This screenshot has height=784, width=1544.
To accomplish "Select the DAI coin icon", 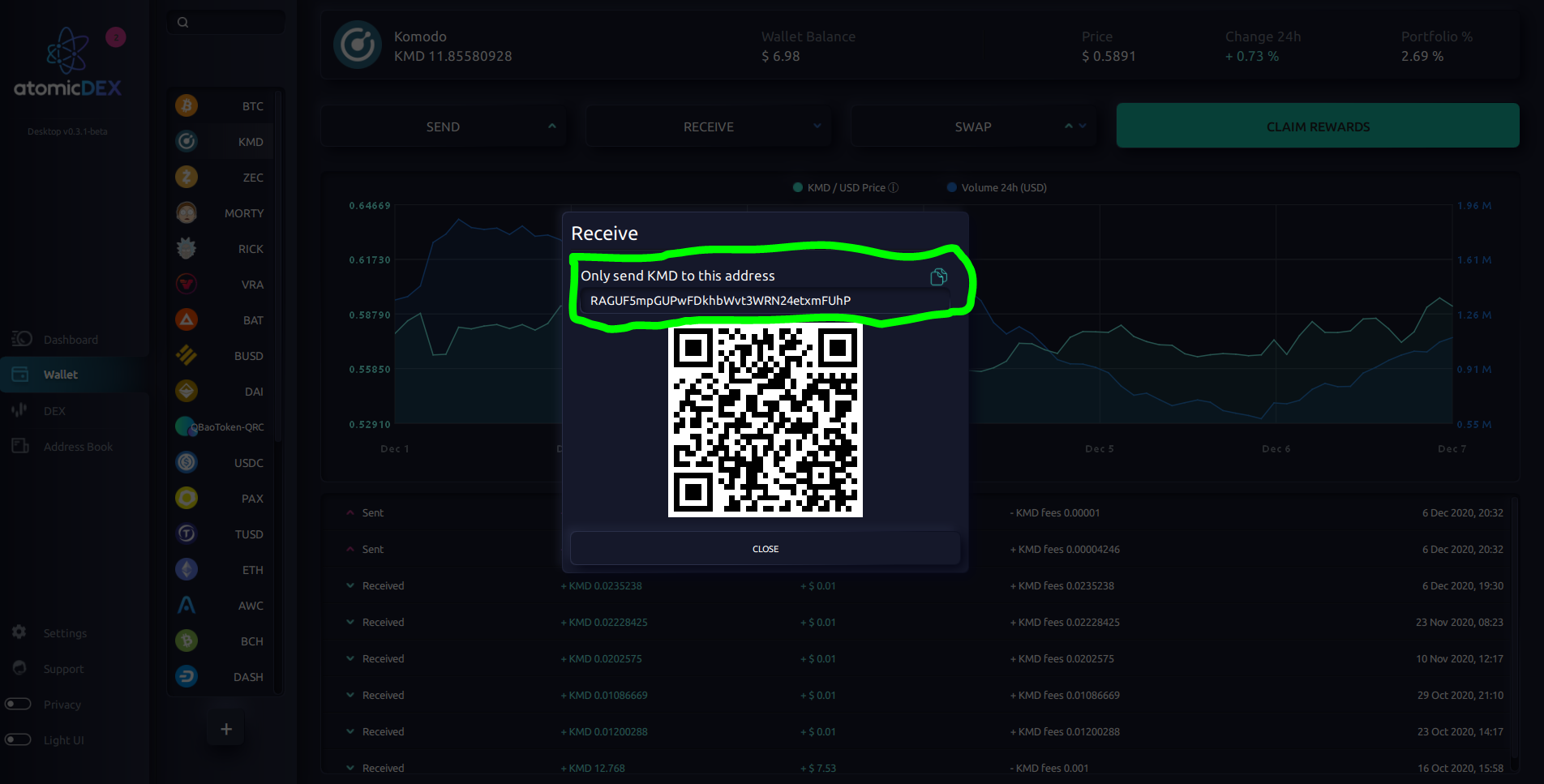I will (187, 391).
